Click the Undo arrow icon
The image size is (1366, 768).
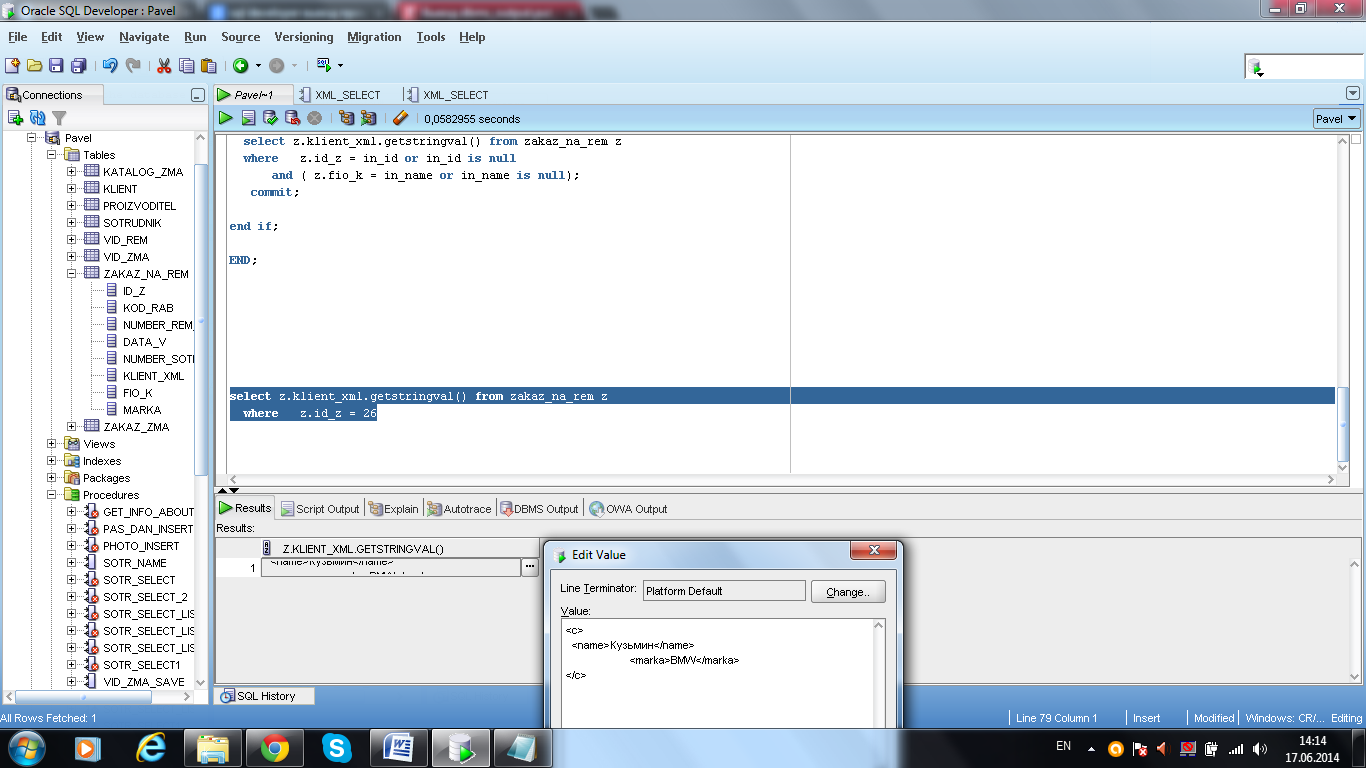[x=110, y=65]
